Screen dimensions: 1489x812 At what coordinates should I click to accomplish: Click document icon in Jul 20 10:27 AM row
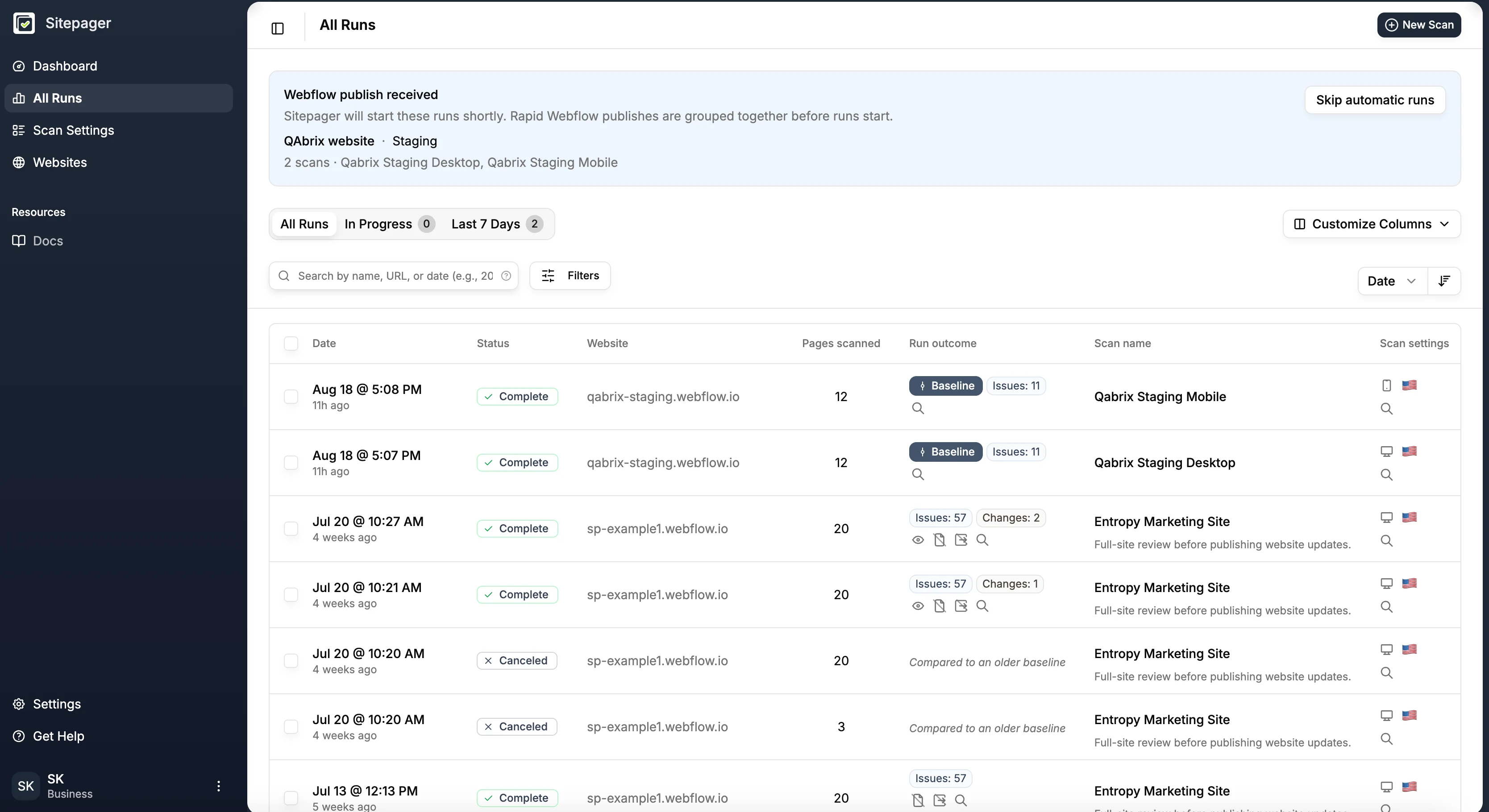pyautogui.click(x=939, y=540)
